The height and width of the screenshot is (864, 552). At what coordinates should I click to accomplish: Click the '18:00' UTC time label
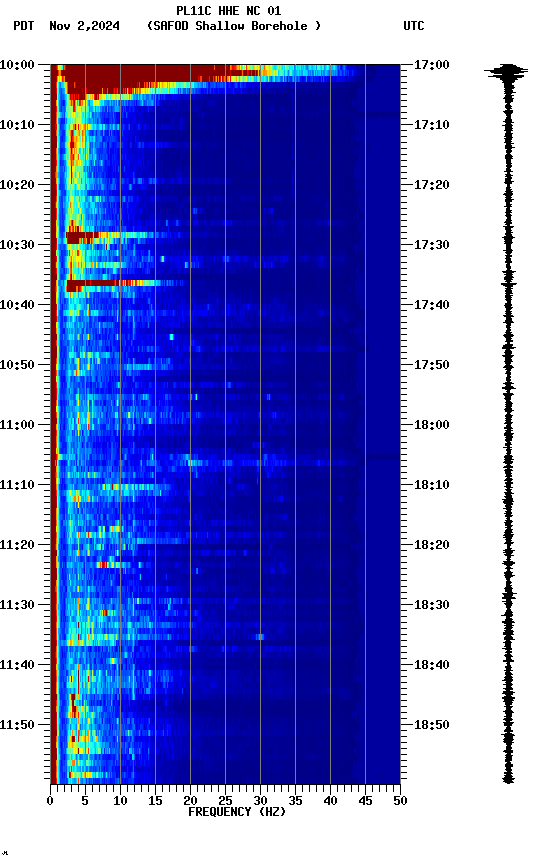(x=432, y=425)
